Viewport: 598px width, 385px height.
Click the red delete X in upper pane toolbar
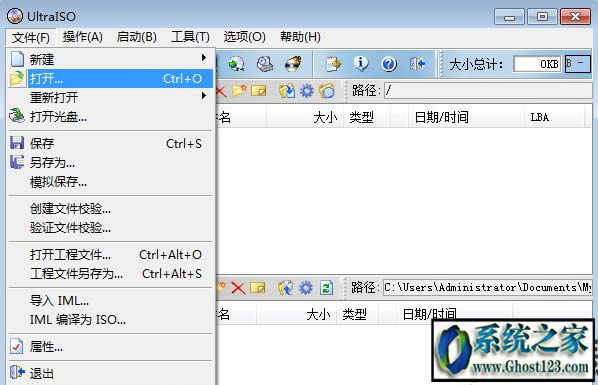tap(221, 91)
